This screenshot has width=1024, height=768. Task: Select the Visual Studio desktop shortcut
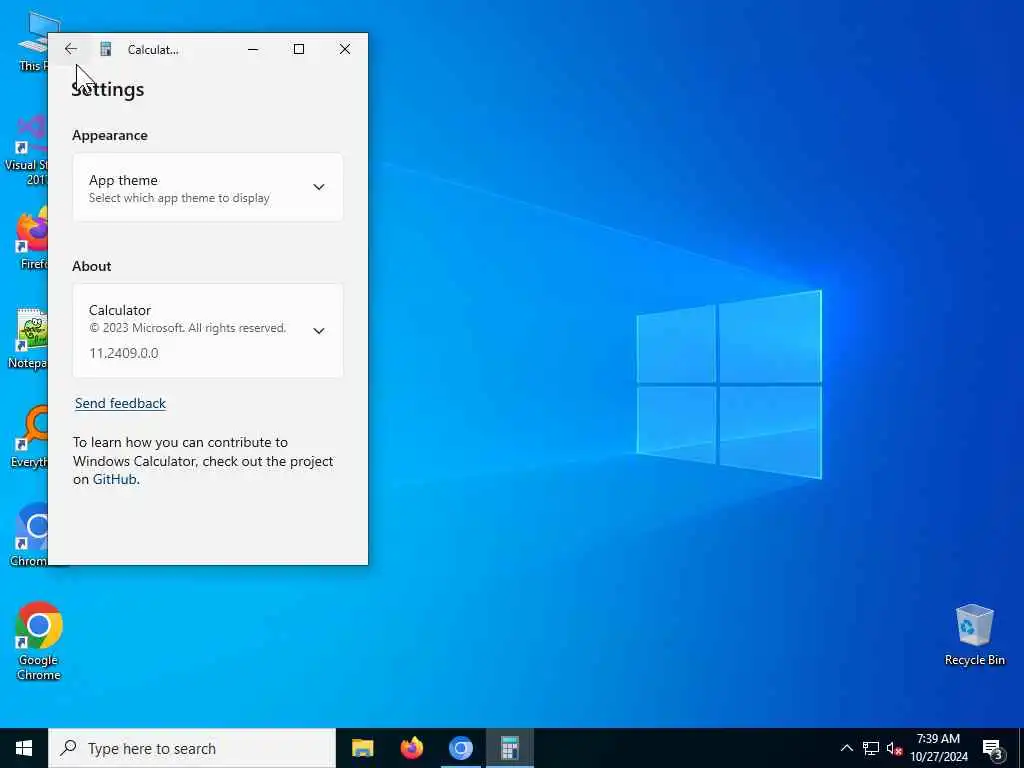[26, 151]
